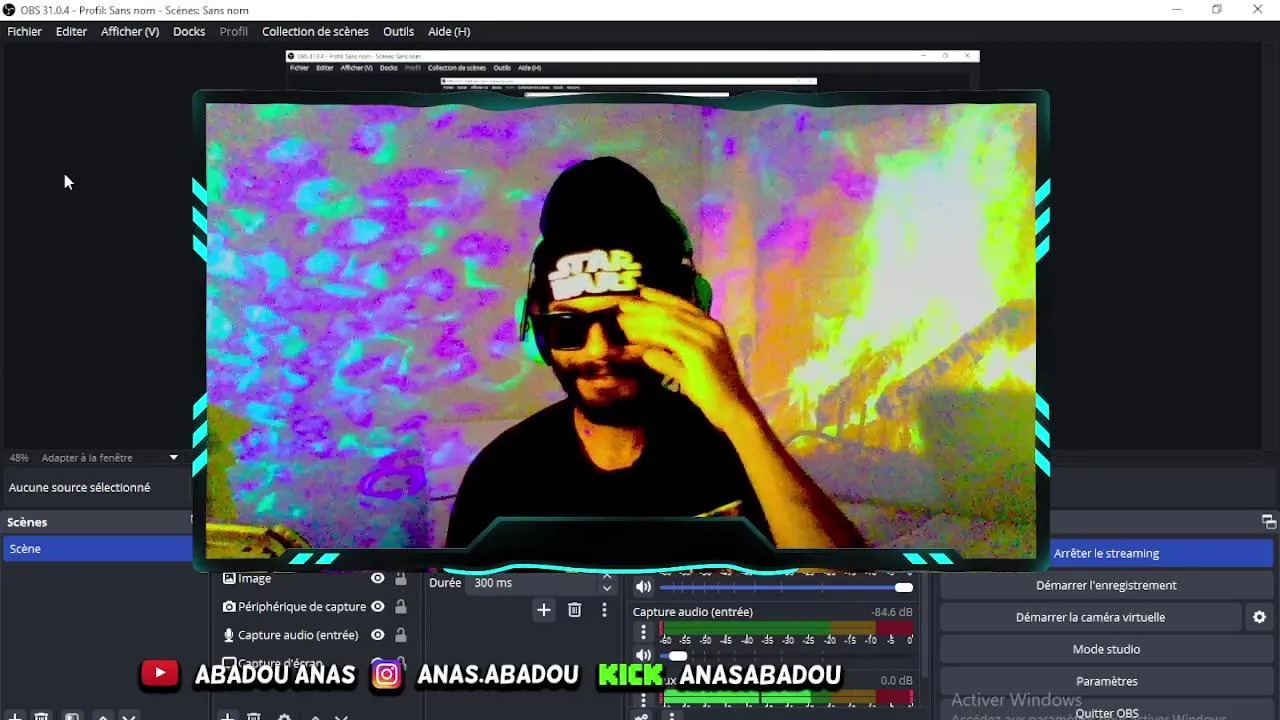Open Capture audio (entrée) mixer three-dot menu

tap(643, 632)
